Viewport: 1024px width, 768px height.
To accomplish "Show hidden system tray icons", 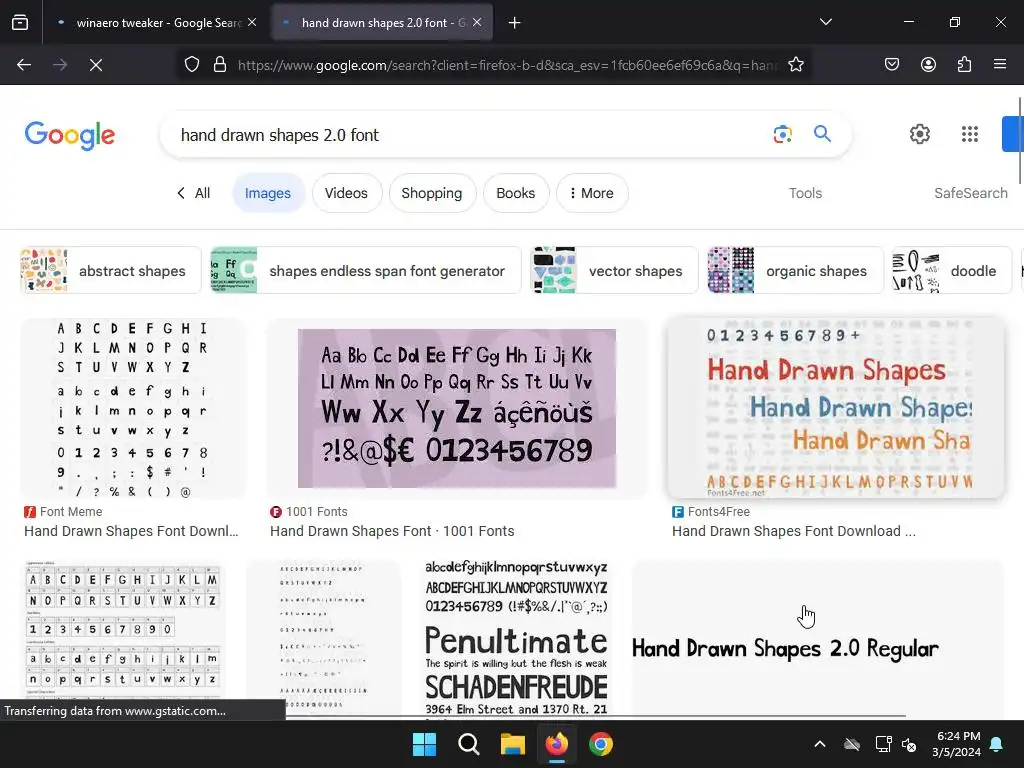I will (x=820, y=744).
